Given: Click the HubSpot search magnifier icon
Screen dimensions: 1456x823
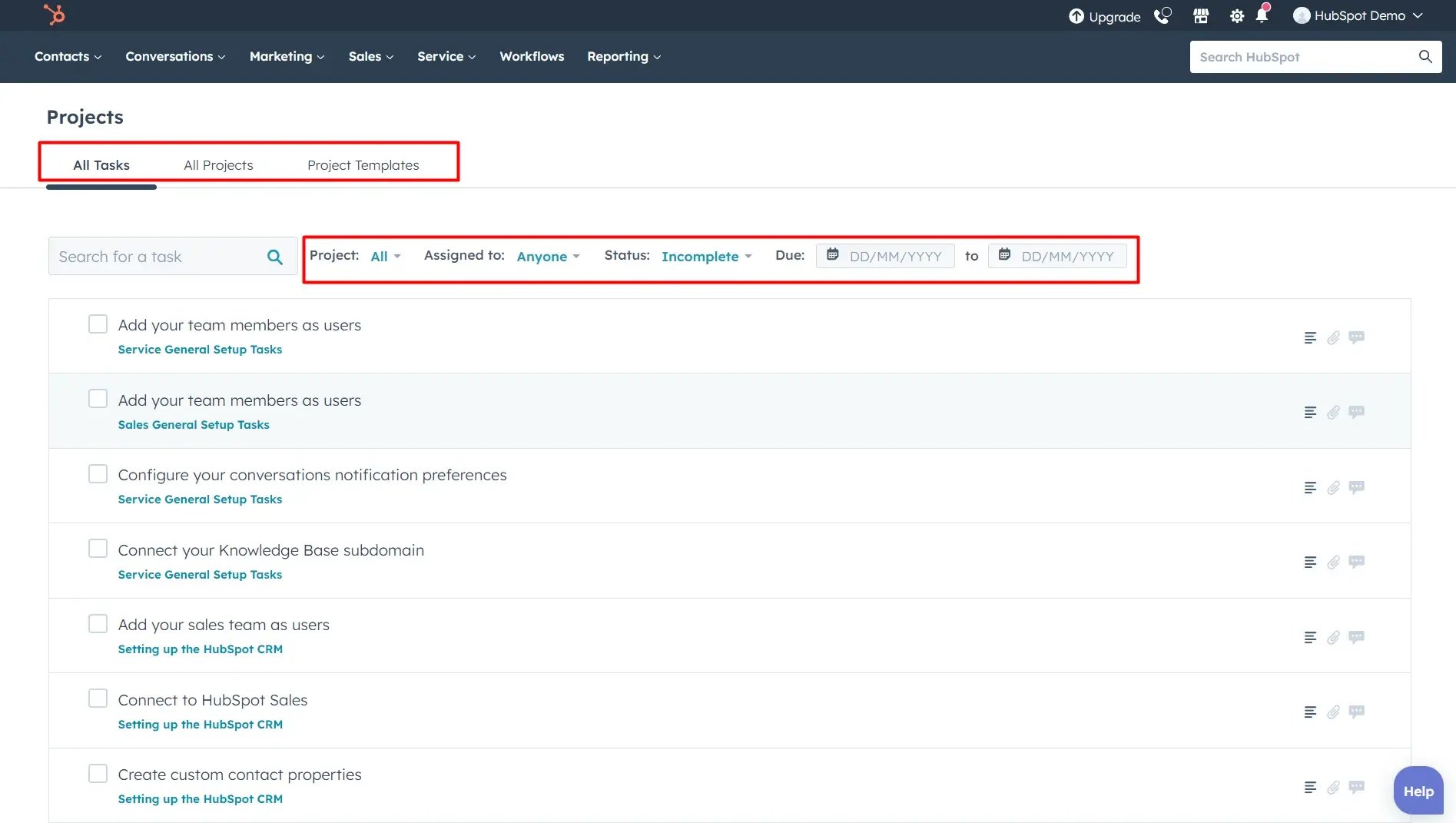Looking at the screenshot, I should [1425, 56].
